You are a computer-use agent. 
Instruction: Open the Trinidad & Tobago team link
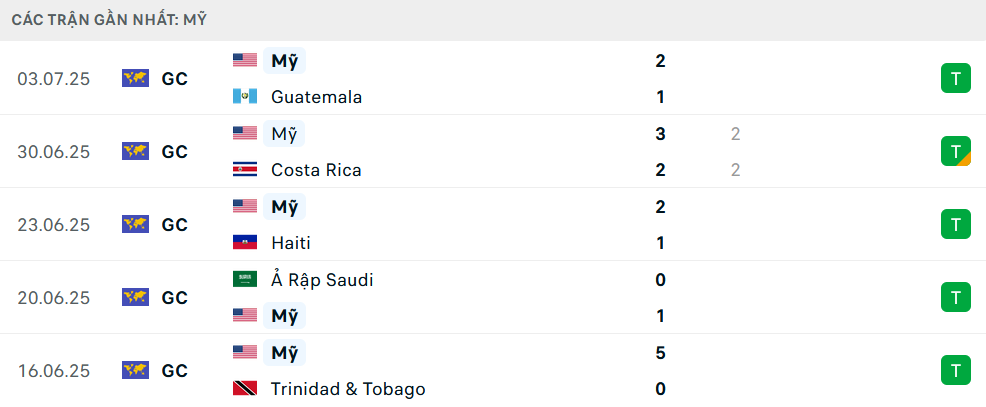pos(348,389)
